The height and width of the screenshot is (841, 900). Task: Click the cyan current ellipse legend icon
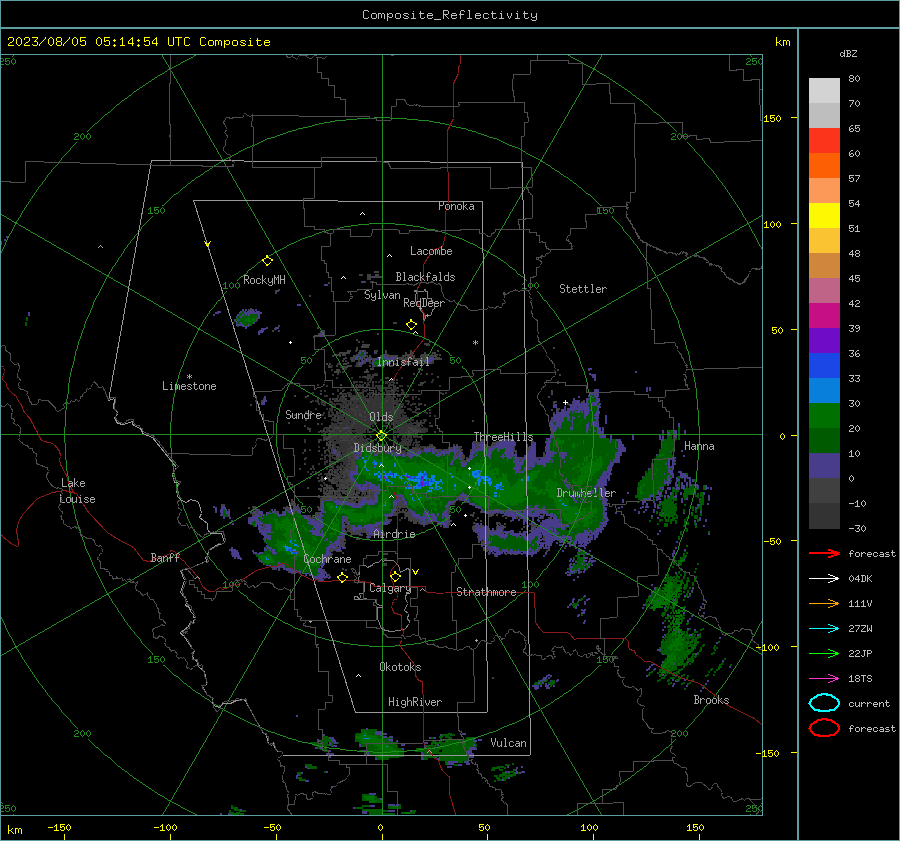[x=824, y=703]
